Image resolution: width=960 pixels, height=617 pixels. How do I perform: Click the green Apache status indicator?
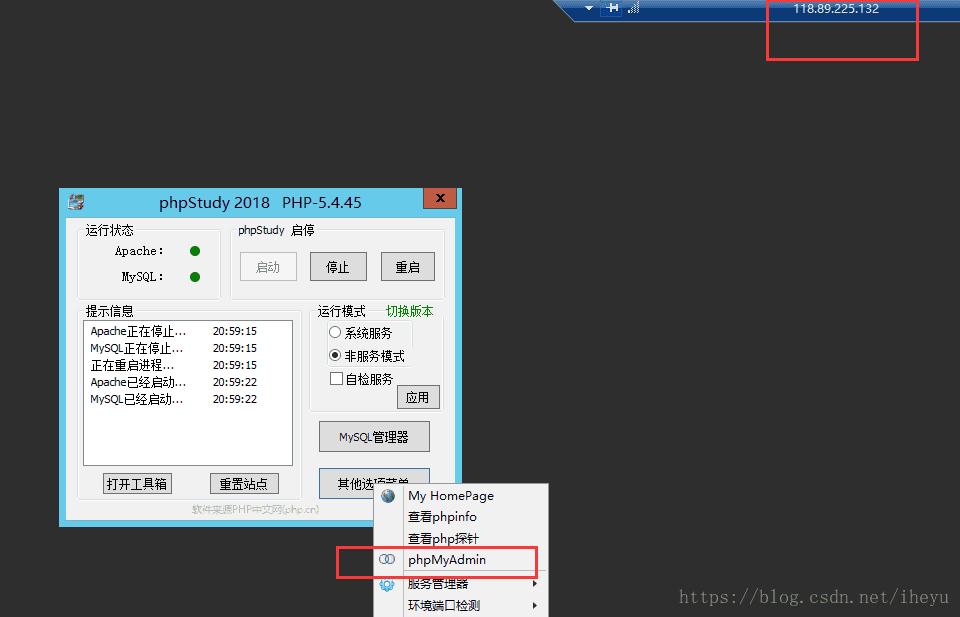coord(195,251)
